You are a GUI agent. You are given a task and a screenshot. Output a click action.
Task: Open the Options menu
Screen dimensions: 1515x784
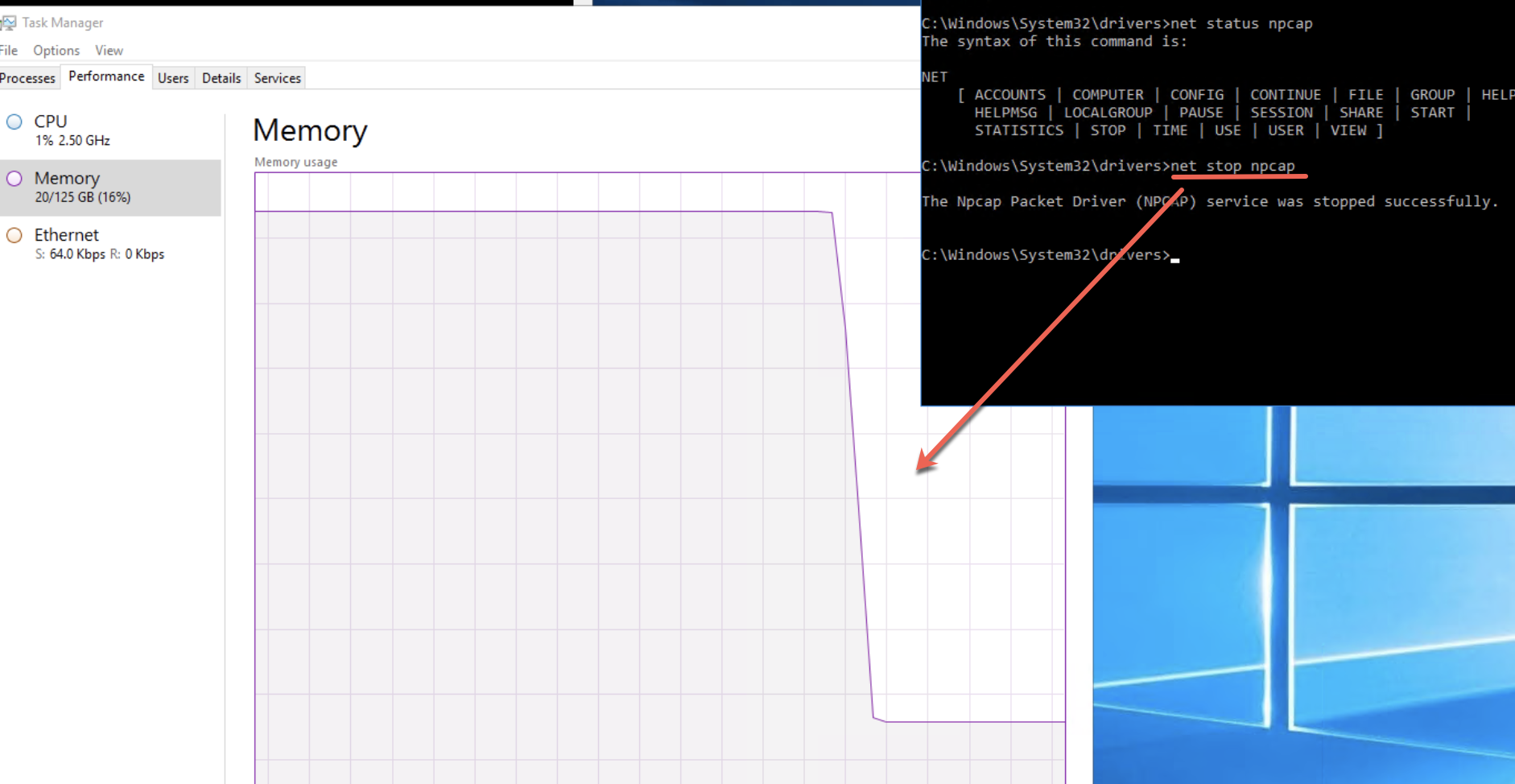tap(56, 50)
